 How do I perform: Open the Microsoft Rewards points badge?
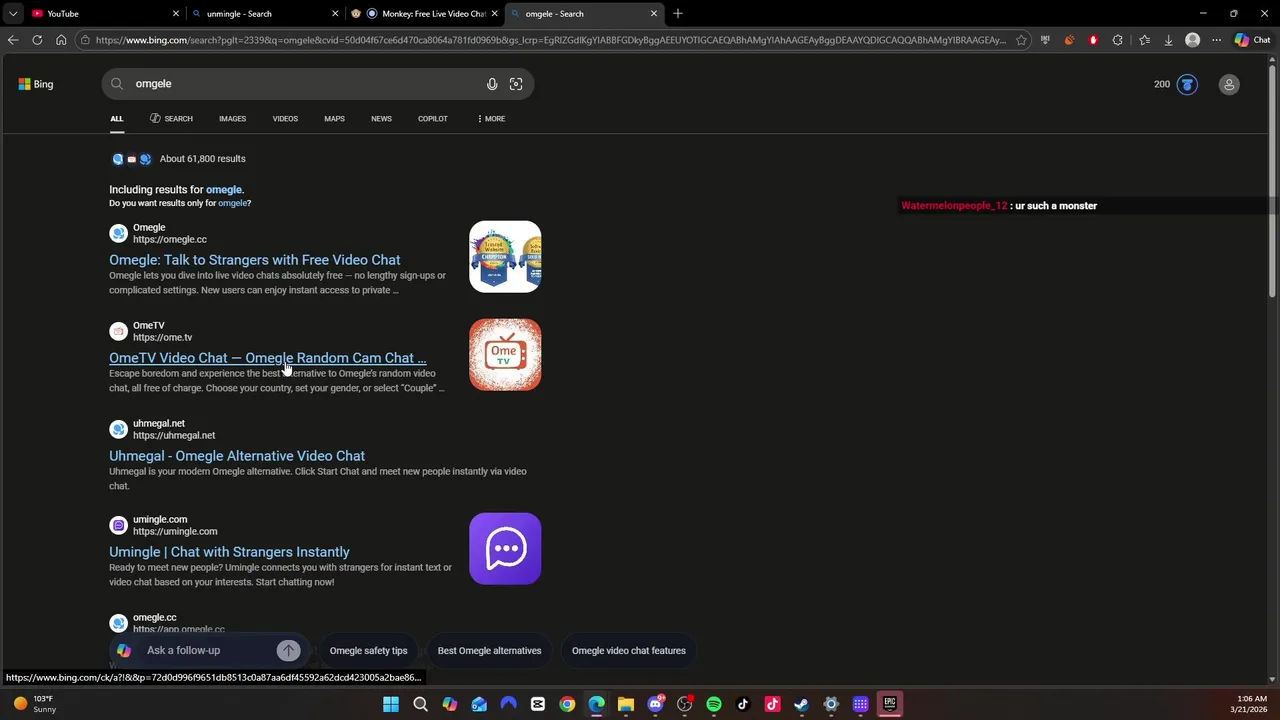[x=1175, y=84]
